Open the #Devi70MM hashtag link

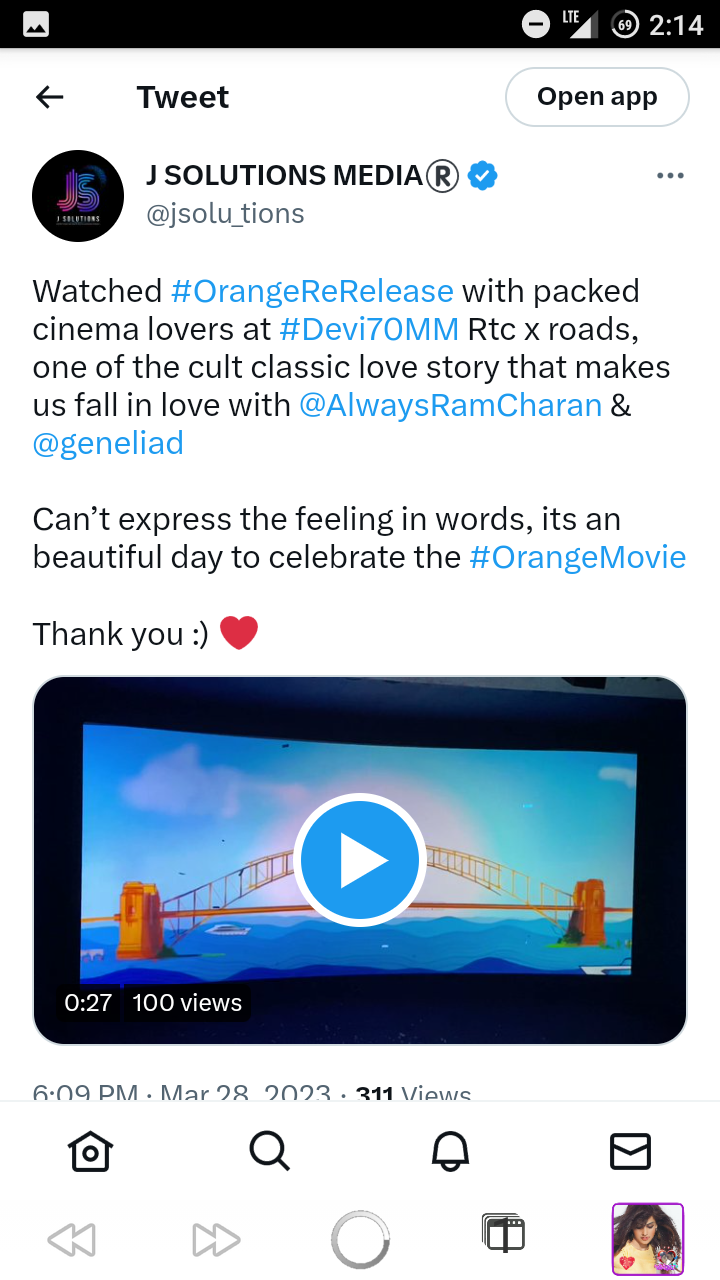click(369, 329)
